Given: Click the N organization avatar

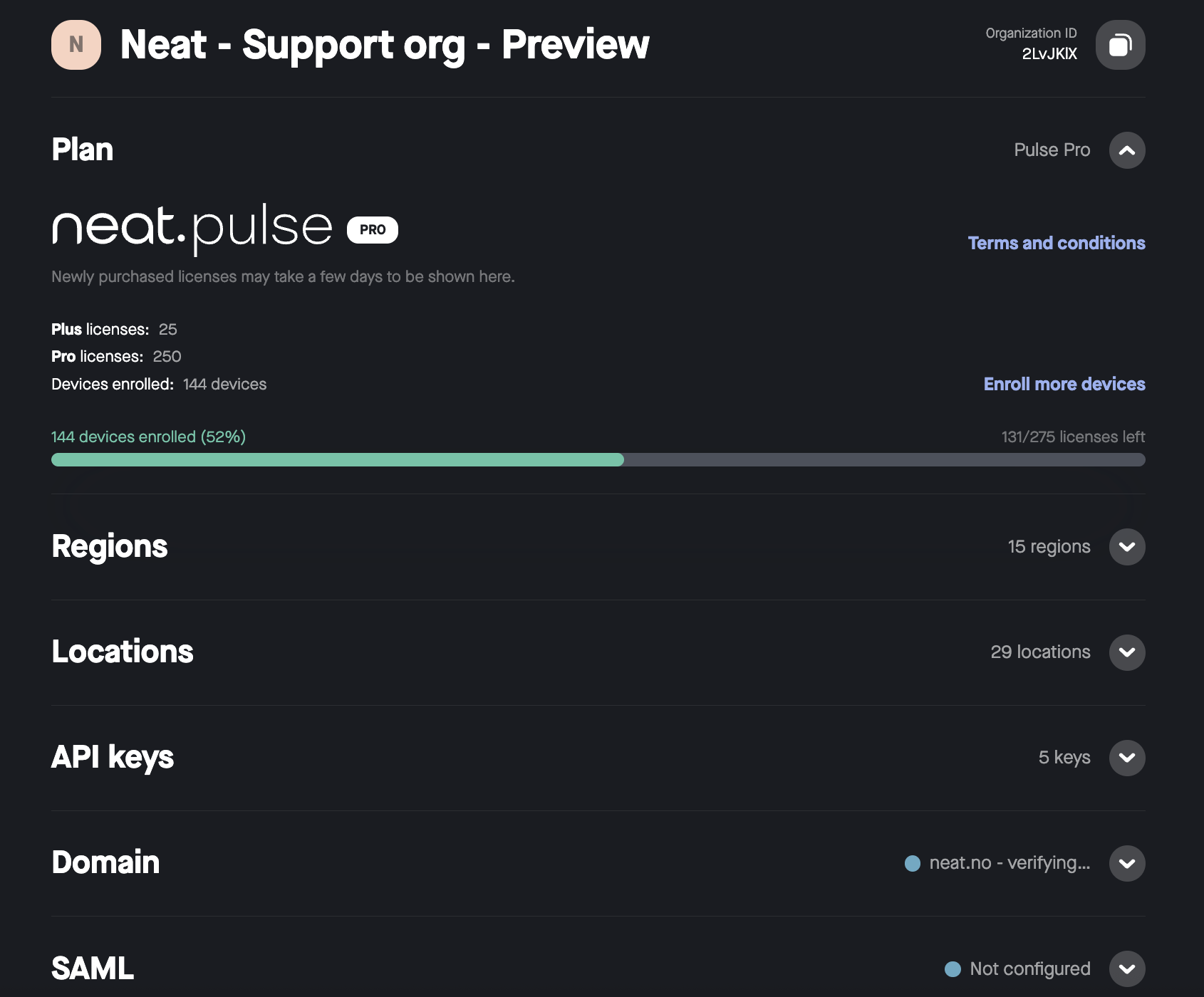Looking at the screenshot, I should coord(76,45).
